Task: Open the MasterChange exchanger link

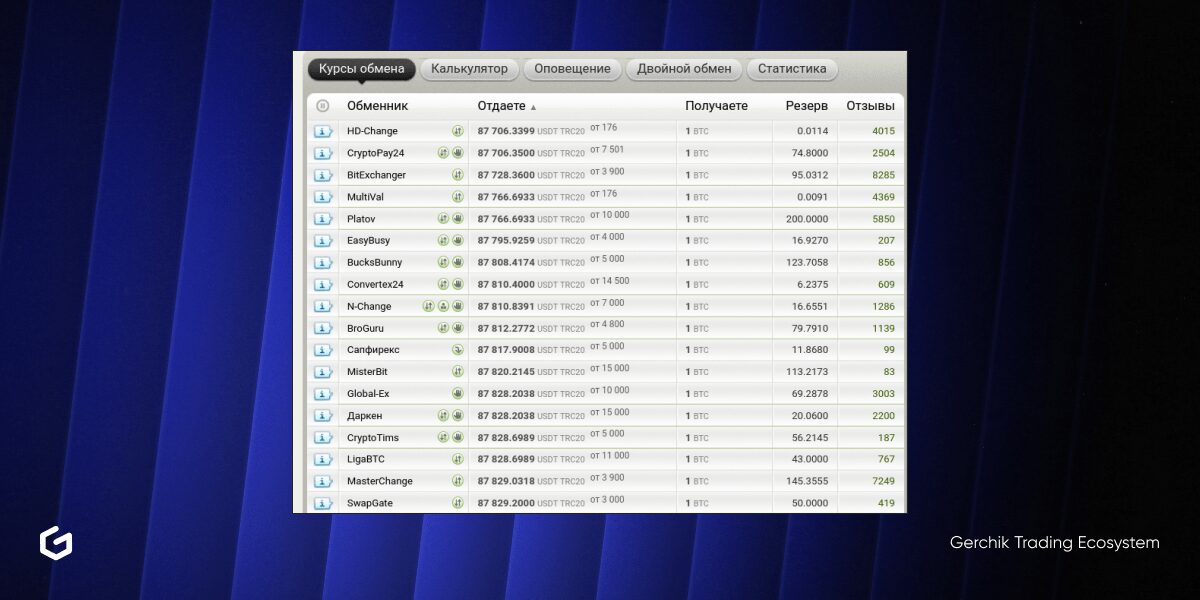Action: point(380,482)
